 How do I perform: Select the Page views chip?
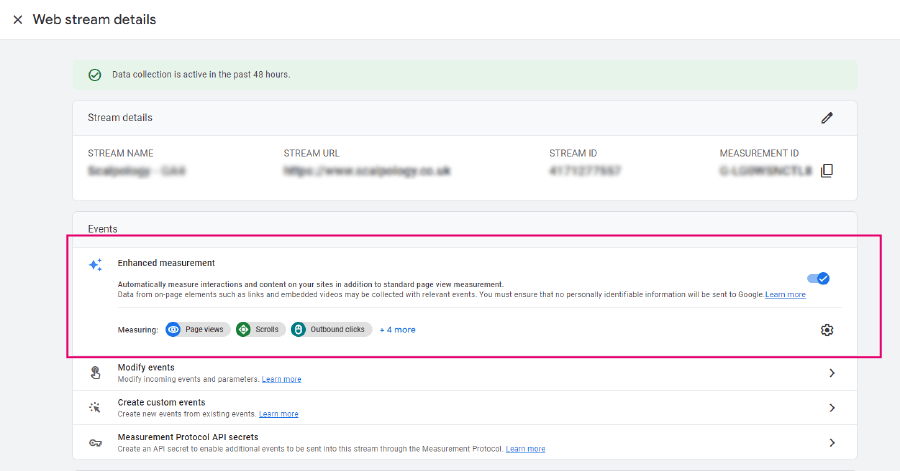click(x=198, y=329)
